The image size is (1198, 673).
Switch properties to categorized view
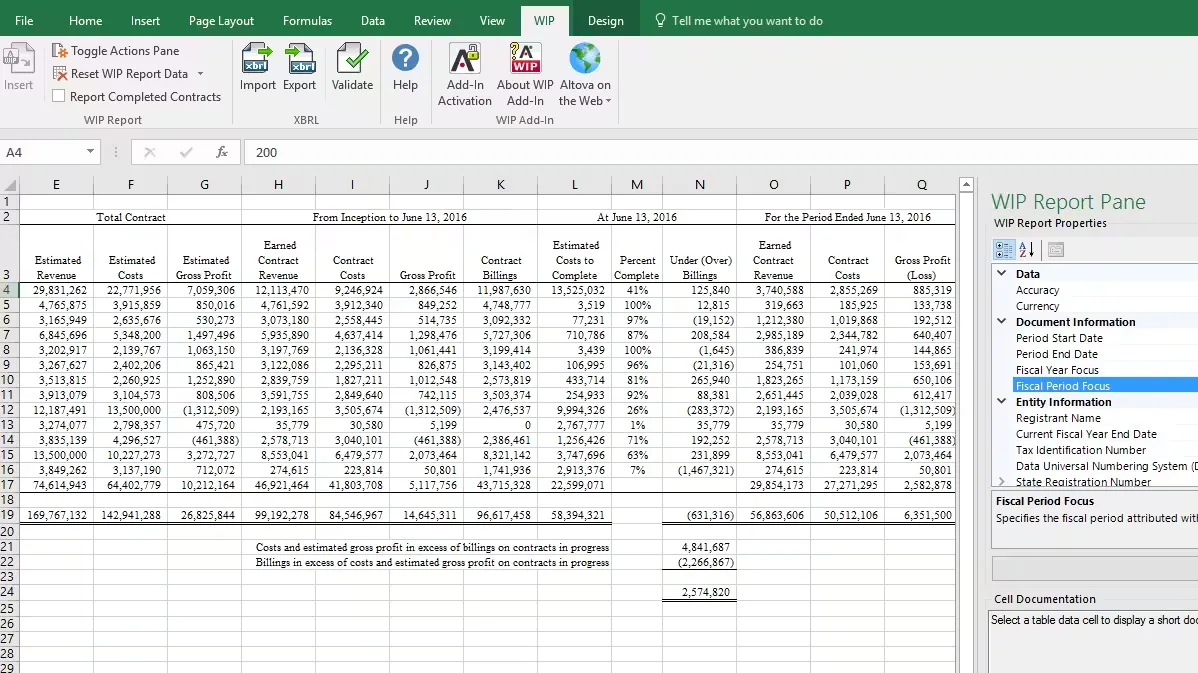point(1004,250)
